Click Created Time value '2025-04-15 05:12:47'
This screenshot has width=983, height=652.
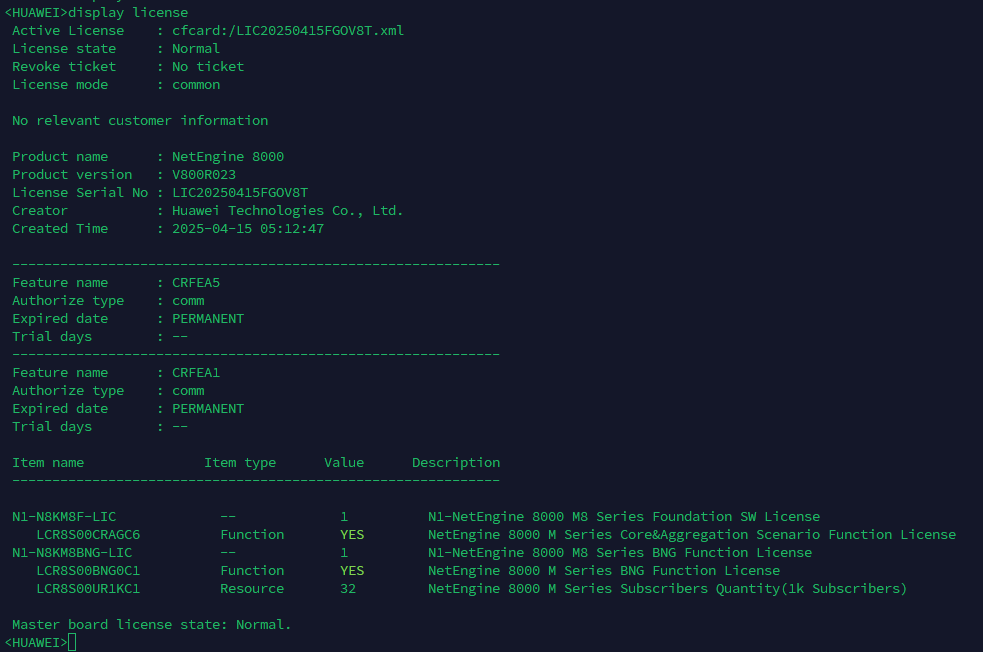(x=248, y=229)
